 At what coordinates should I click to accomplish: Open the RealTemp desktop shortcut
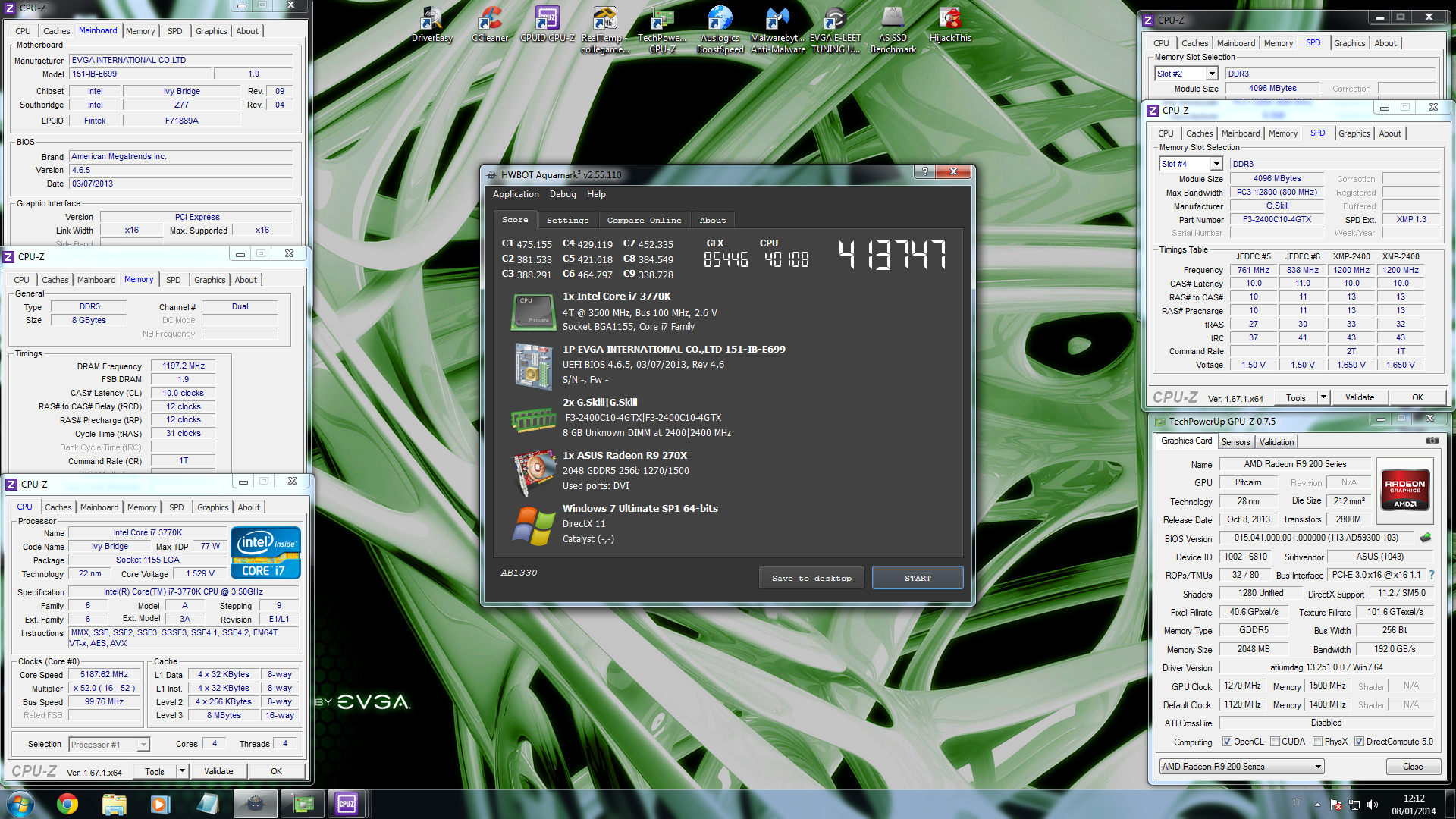pos(604,30)
